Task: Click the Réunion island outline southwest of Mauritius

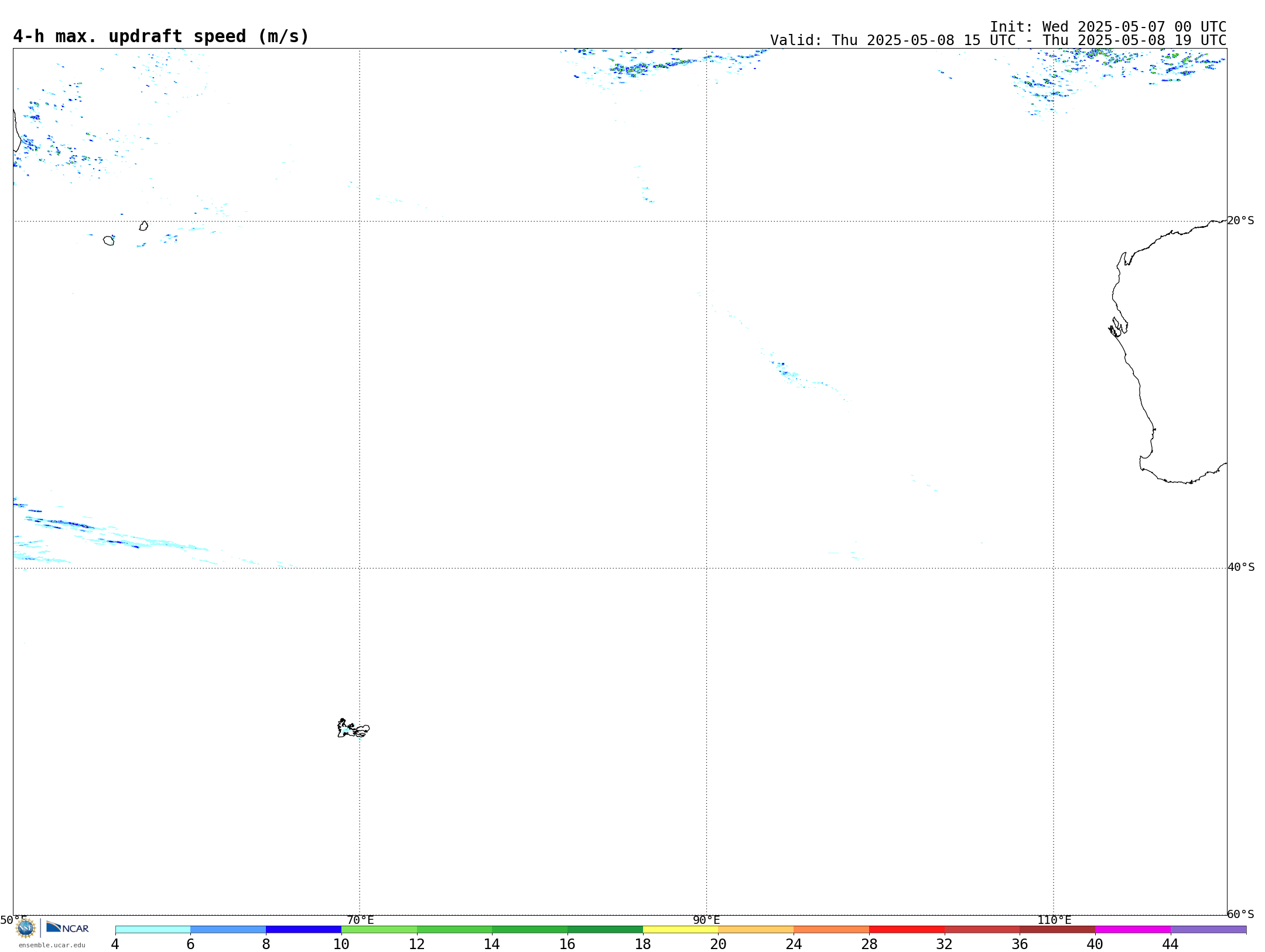Action: pos(109,241)
